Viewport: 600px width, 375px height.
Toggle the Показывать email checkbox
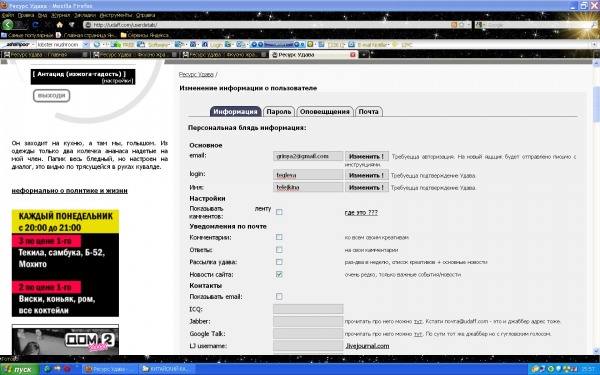279,297
